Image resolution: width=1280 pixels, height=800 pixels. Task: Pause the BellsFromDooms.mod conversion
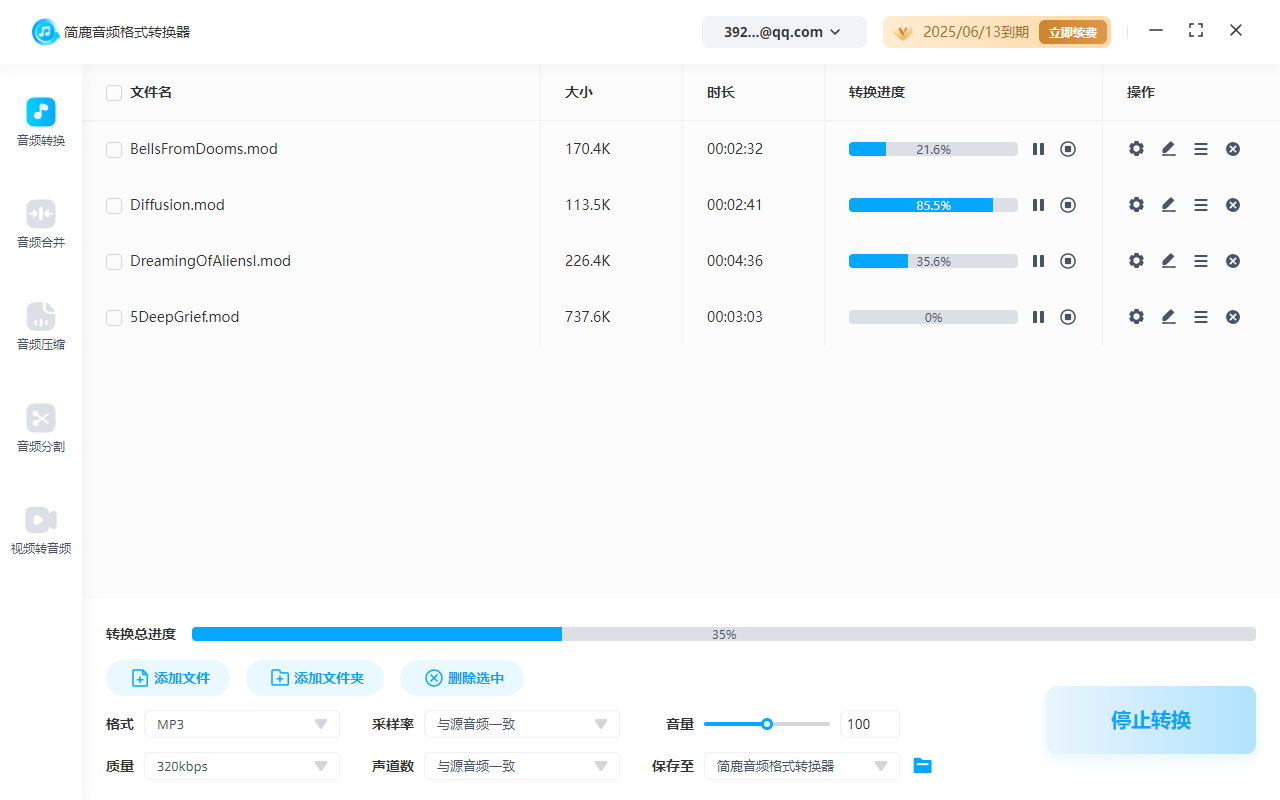[x=1038, y=149]
